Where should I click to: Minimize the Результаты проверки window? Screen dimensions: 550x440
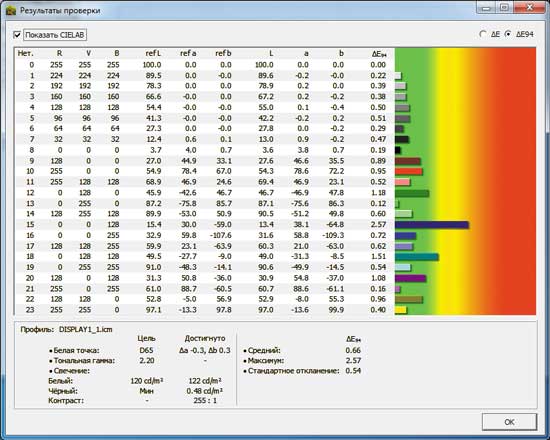coord(486,7)
